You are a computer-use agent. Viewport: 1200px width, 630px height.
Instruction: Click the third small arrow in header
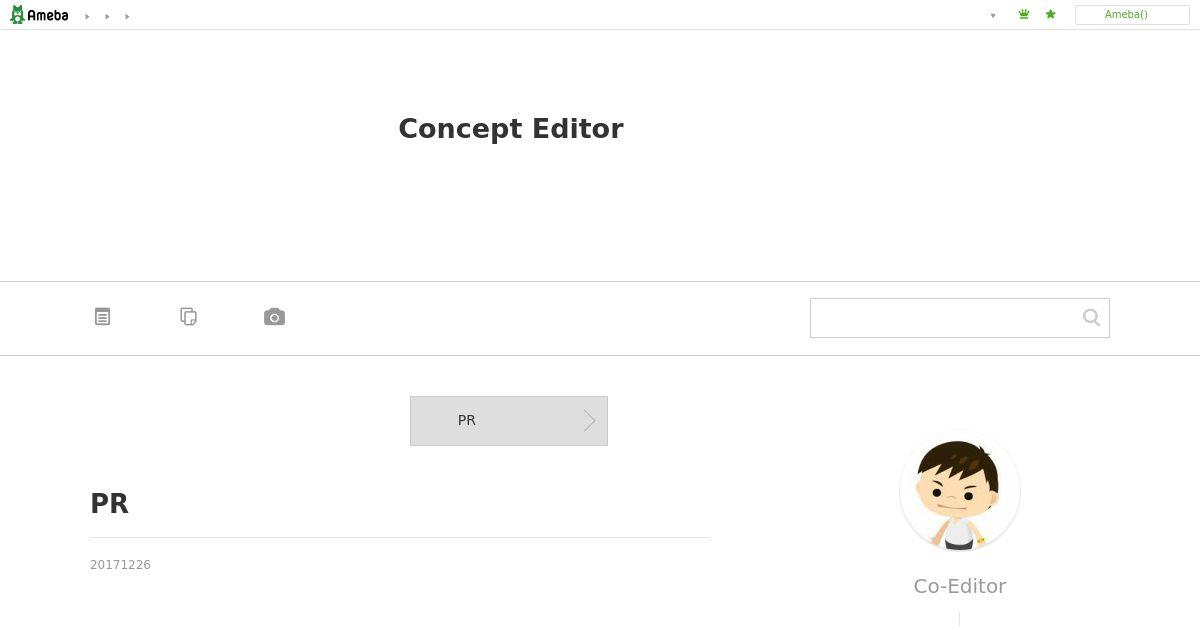click(127, 16)
